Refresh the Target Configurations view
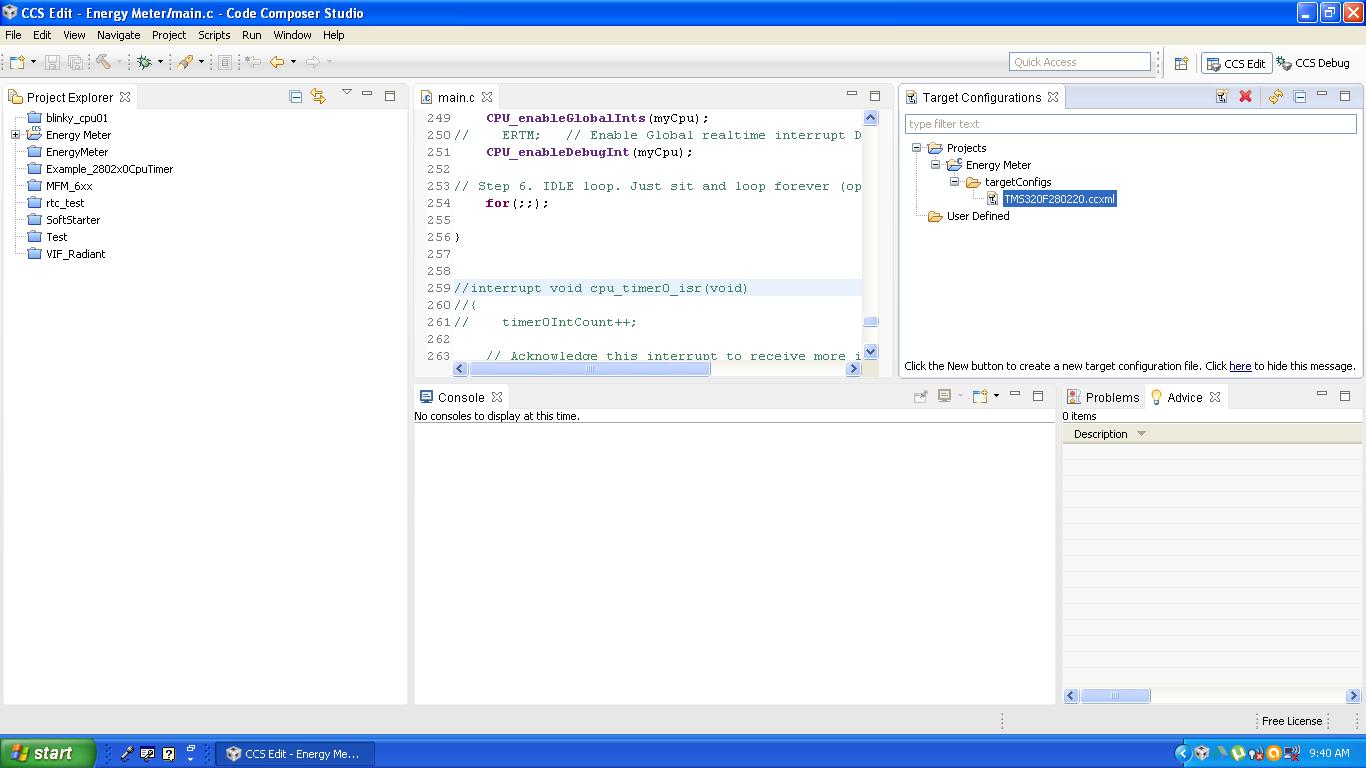The image size is (1366, 768). 1276,96
